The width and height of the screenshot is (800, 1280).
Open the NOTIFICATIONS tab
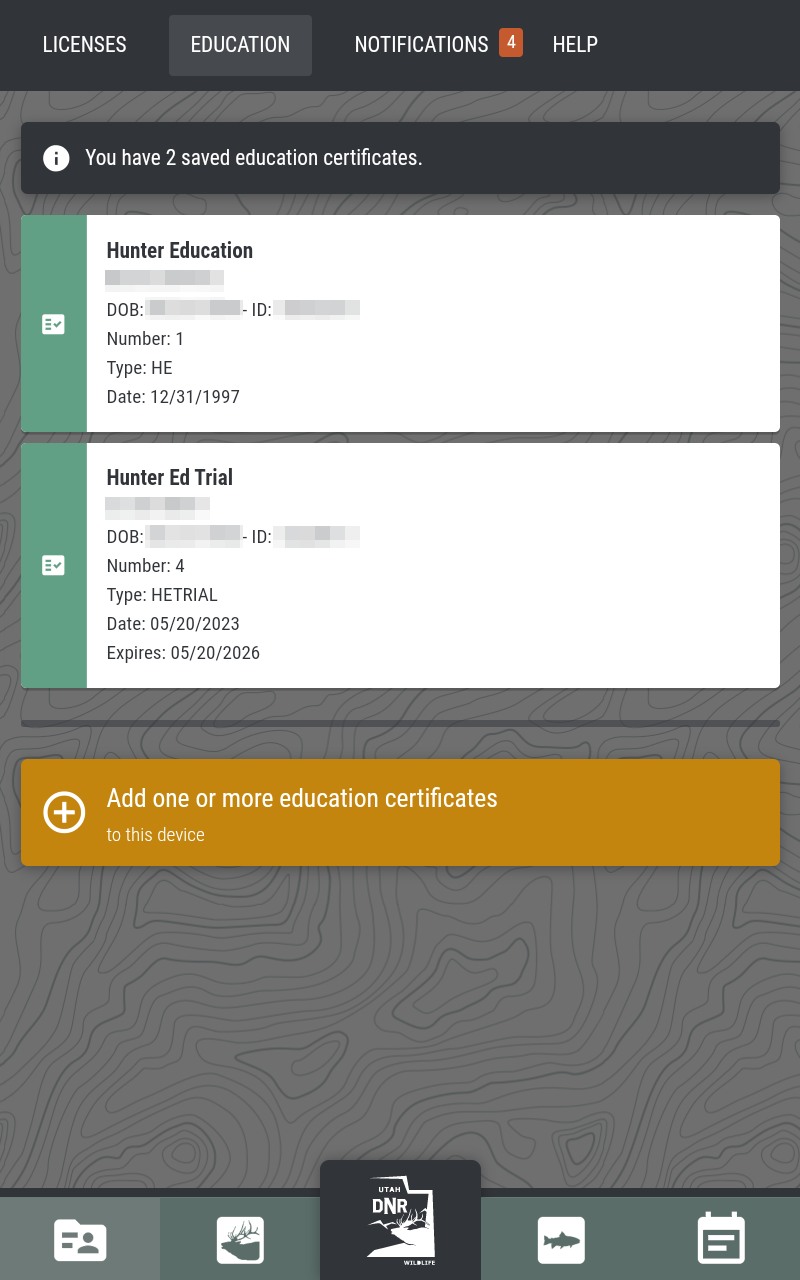pyautogui.click(x=421, y=45)
